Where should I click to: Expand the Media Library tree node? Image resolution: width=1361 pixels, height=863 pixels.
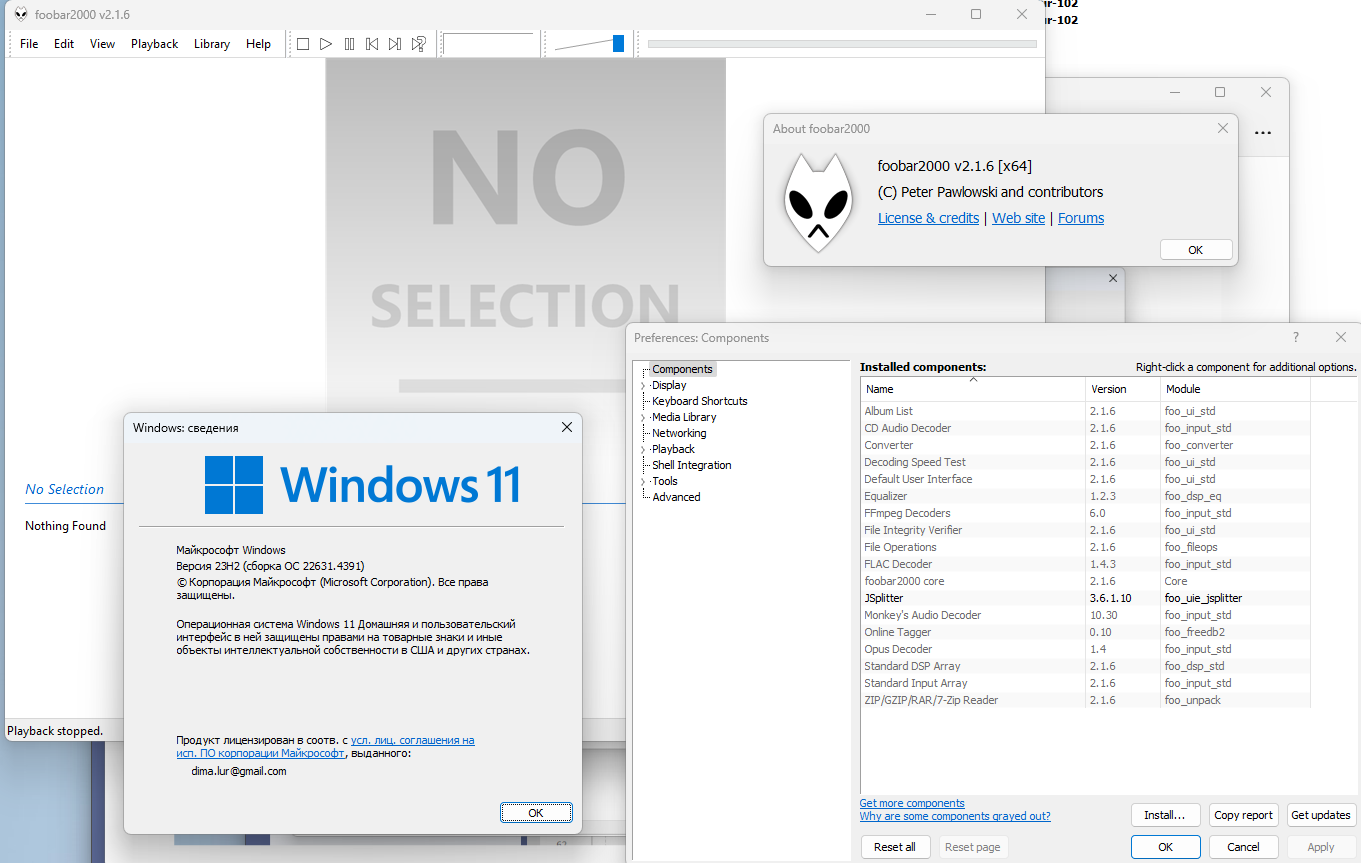coord(643,418)
